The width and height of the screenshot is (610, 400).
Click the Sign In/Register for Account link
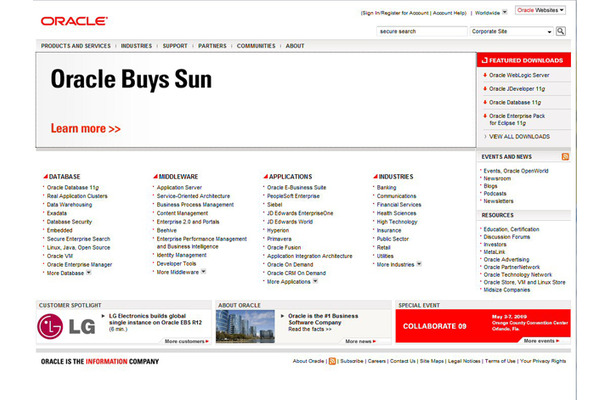(x=395, y=13)
